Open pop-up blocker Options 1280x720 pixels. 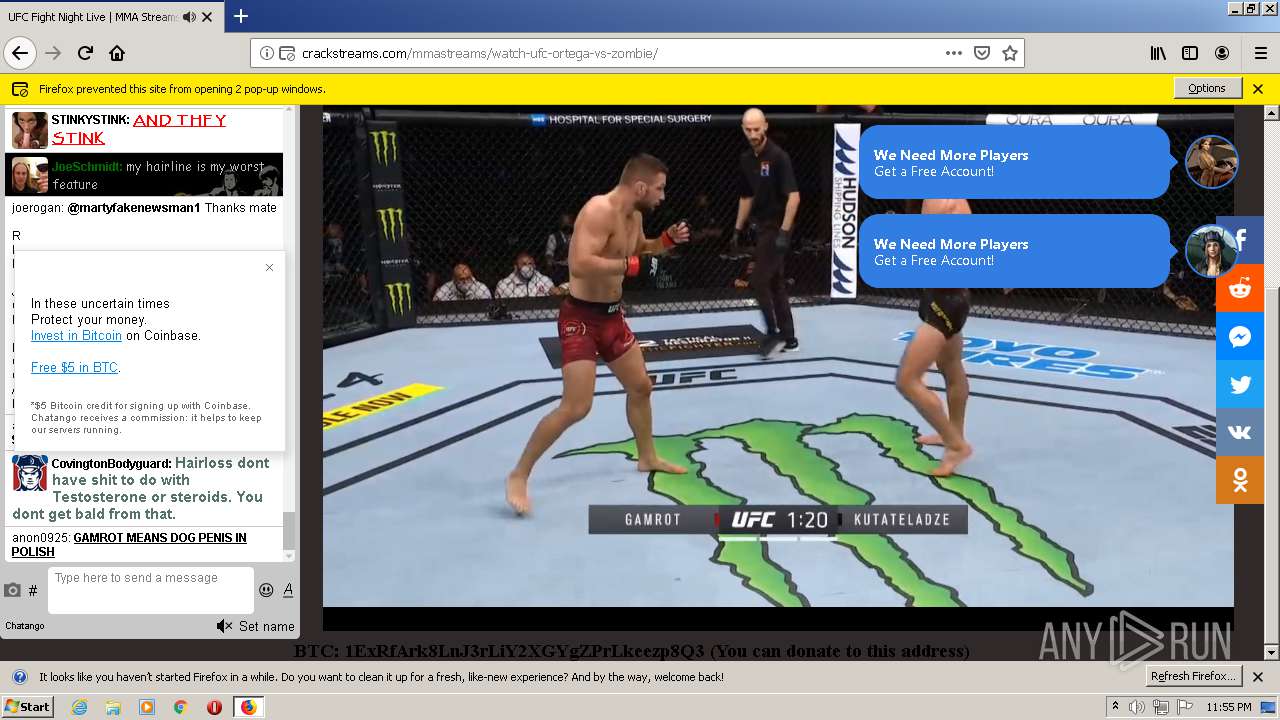click(x=1207, y=88)
